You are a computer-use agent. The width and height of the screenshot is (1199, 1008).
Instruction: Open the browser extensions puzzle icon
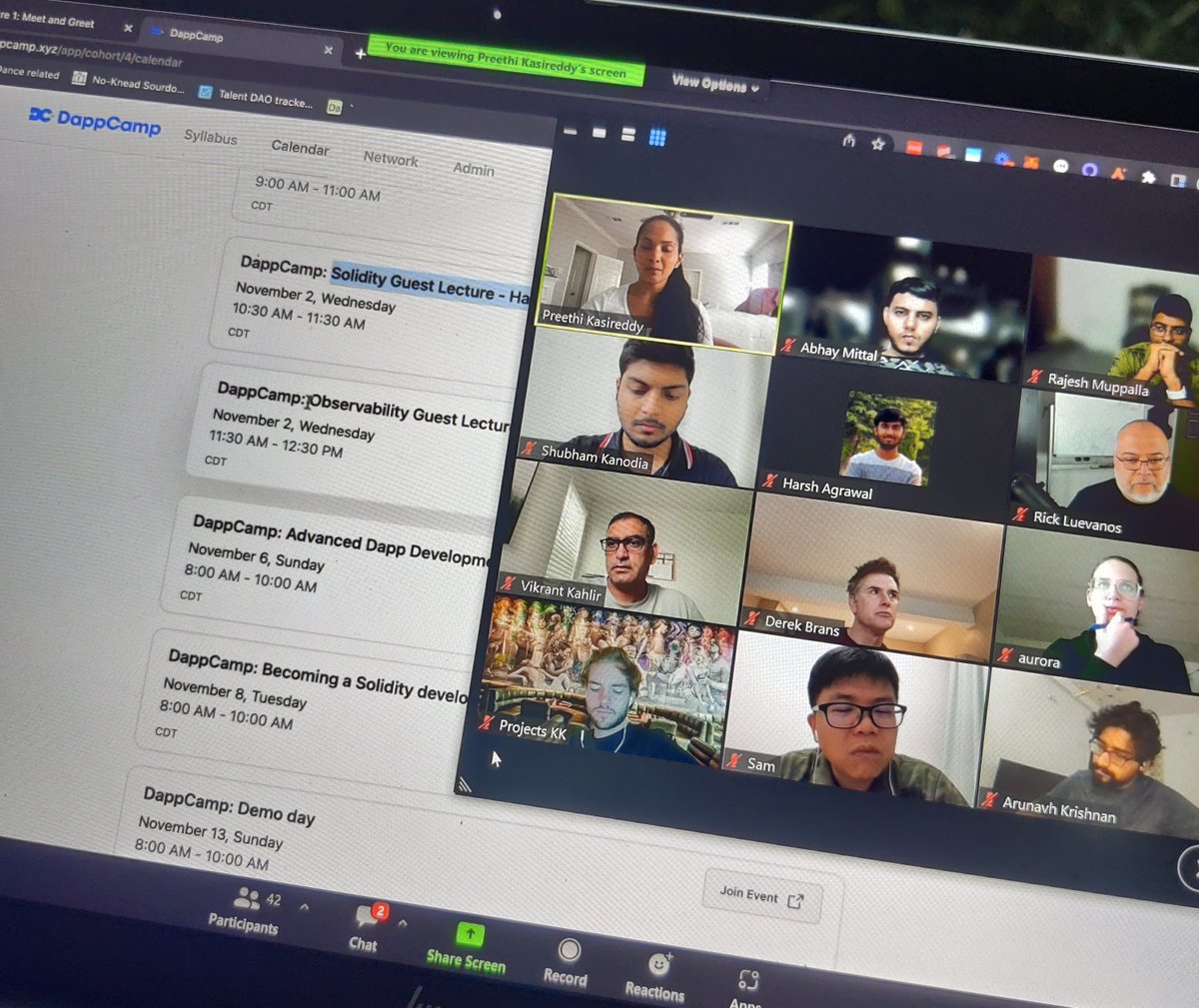coord(1149,178)
